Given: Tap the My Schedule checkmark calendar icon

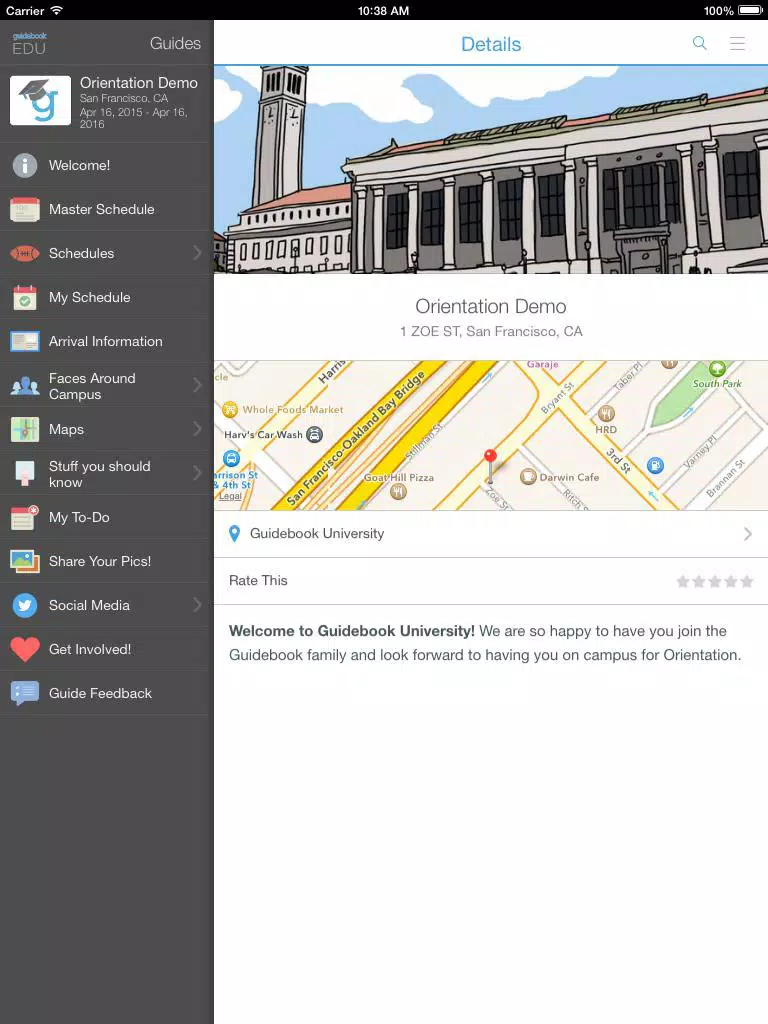Looking at the screenshot, I should [25, 297].
